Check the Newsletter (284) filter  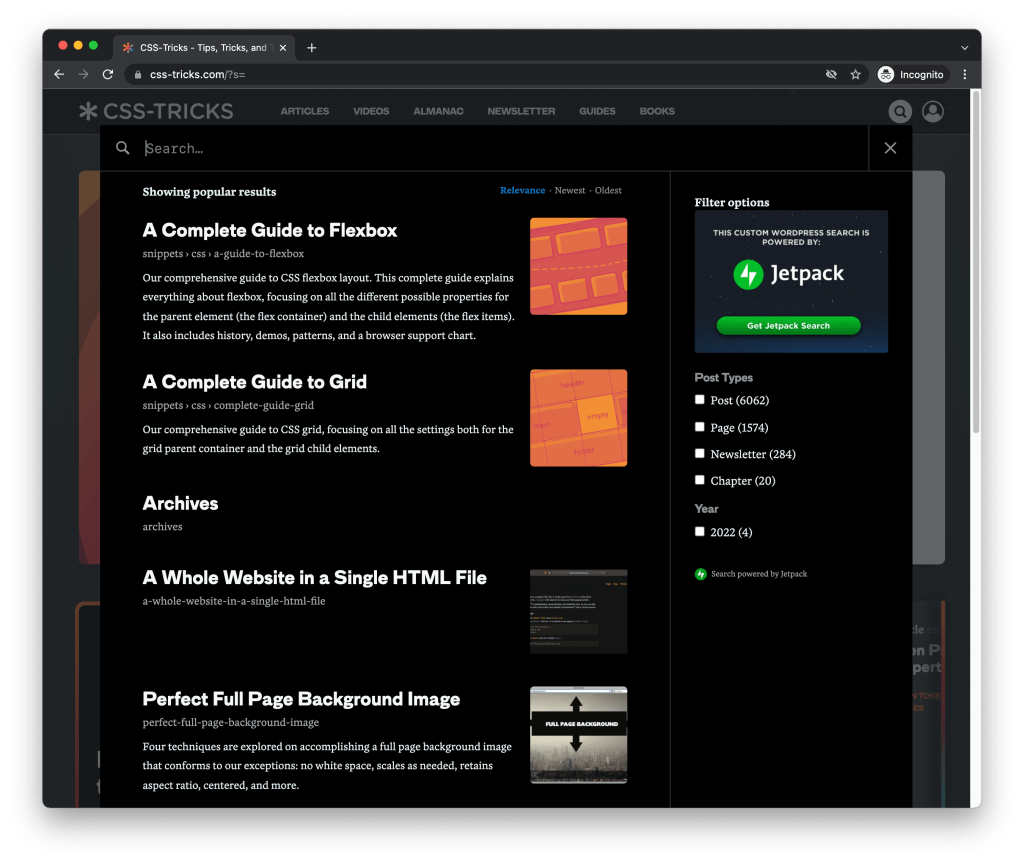(699, 453)
